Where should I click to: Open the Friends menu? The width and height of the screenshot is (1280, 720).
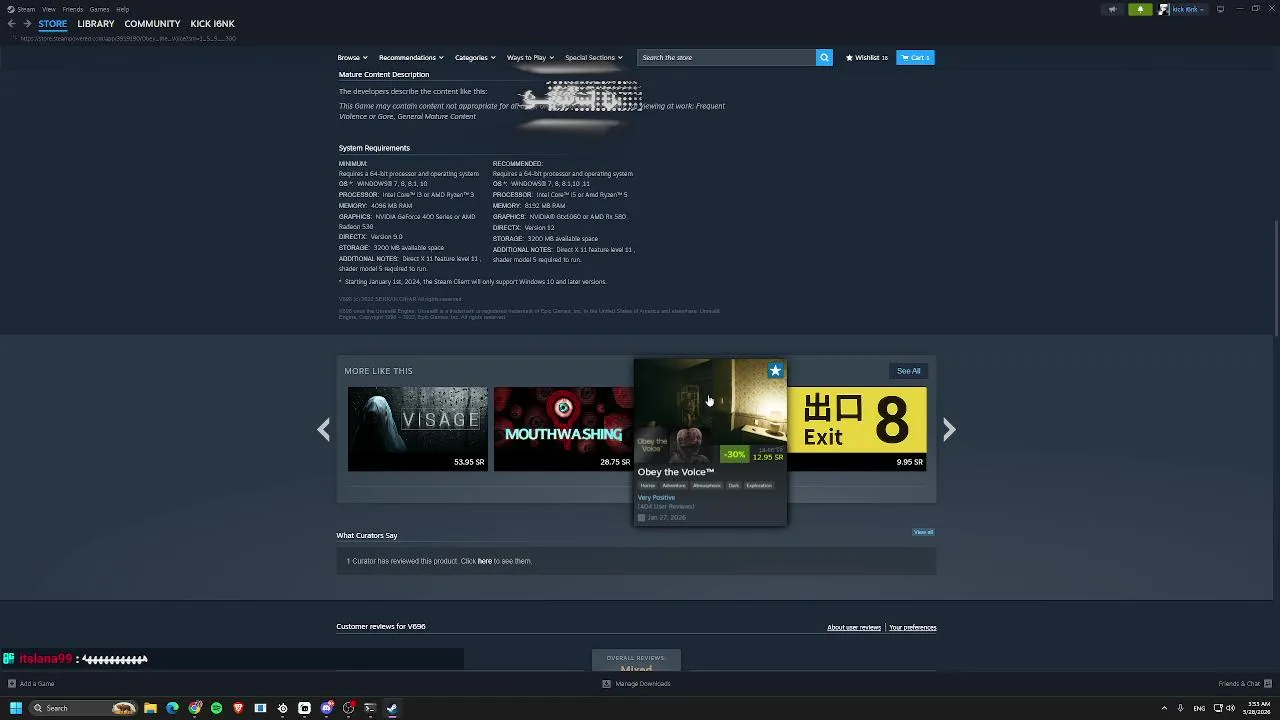coord(73,9)
